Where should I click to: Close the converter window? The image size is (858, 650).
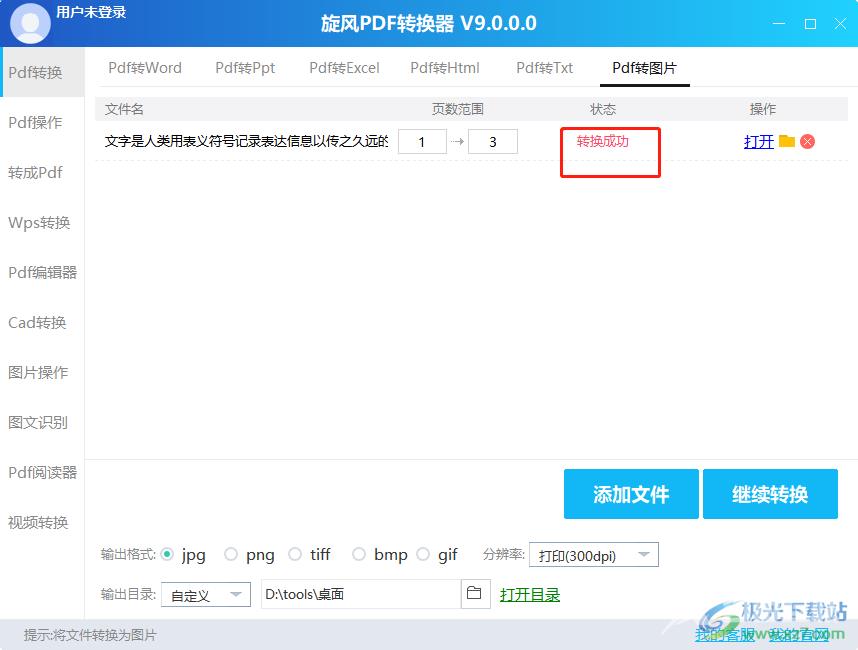click(x=840, y=24)
